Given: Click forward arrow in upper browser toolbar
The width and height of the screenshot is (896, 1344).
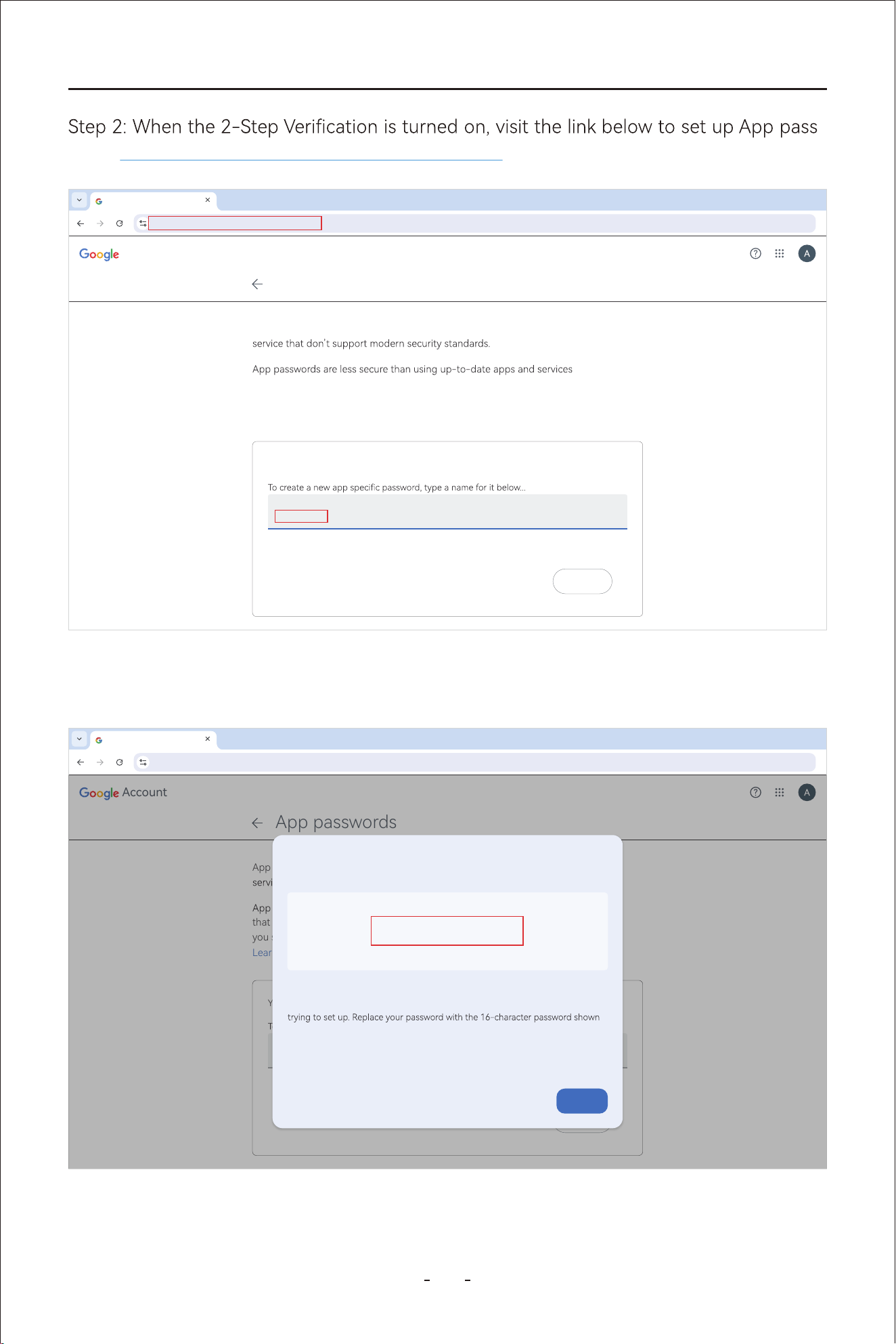Looking at the screenshot, I should coord(100,223).
